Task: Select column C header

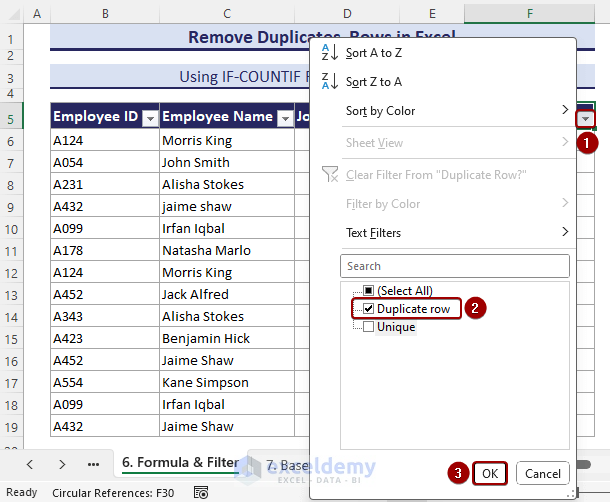Action: click(227, 14)
